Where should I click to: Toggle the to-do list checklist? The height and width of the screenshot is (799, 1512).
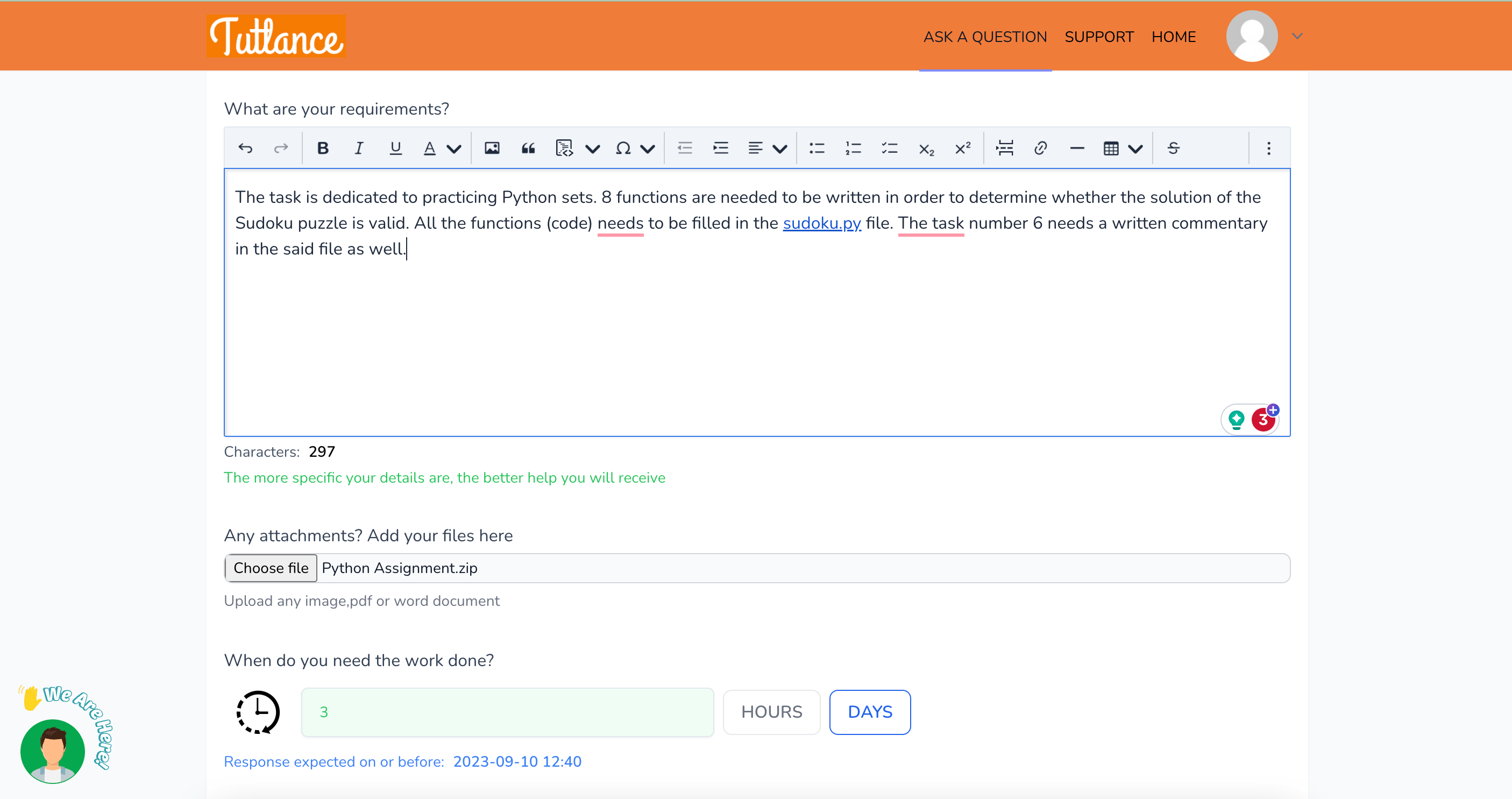click(890, 148)
